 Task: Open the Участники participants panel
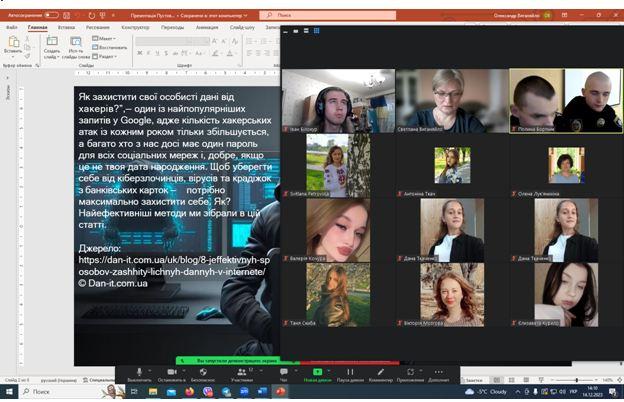[242, 375]
